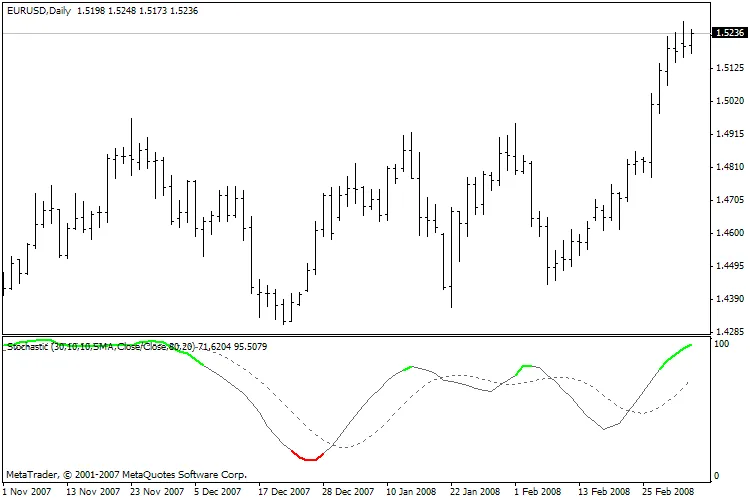The image size is (750, 500).
Task: Click the stochastic scale's 100 level label
Action: [724, 344]
